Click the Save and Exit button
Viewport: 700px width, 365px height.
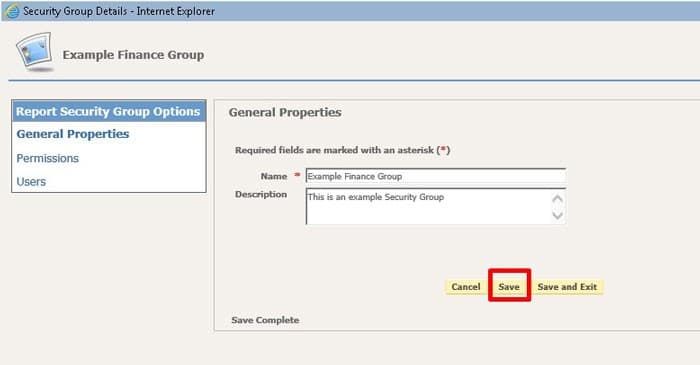coord(567,287)
